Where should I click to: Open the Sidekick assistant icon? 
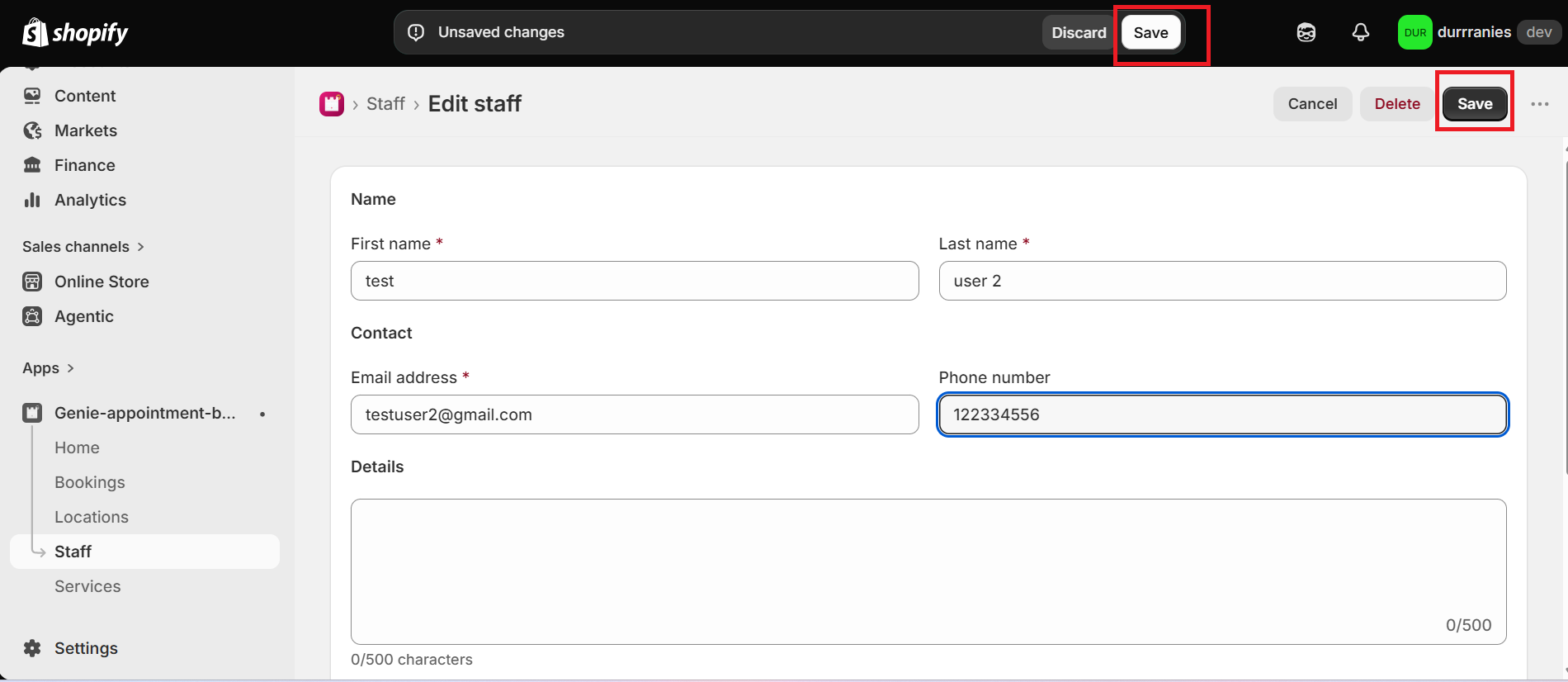click(1306, 32)
